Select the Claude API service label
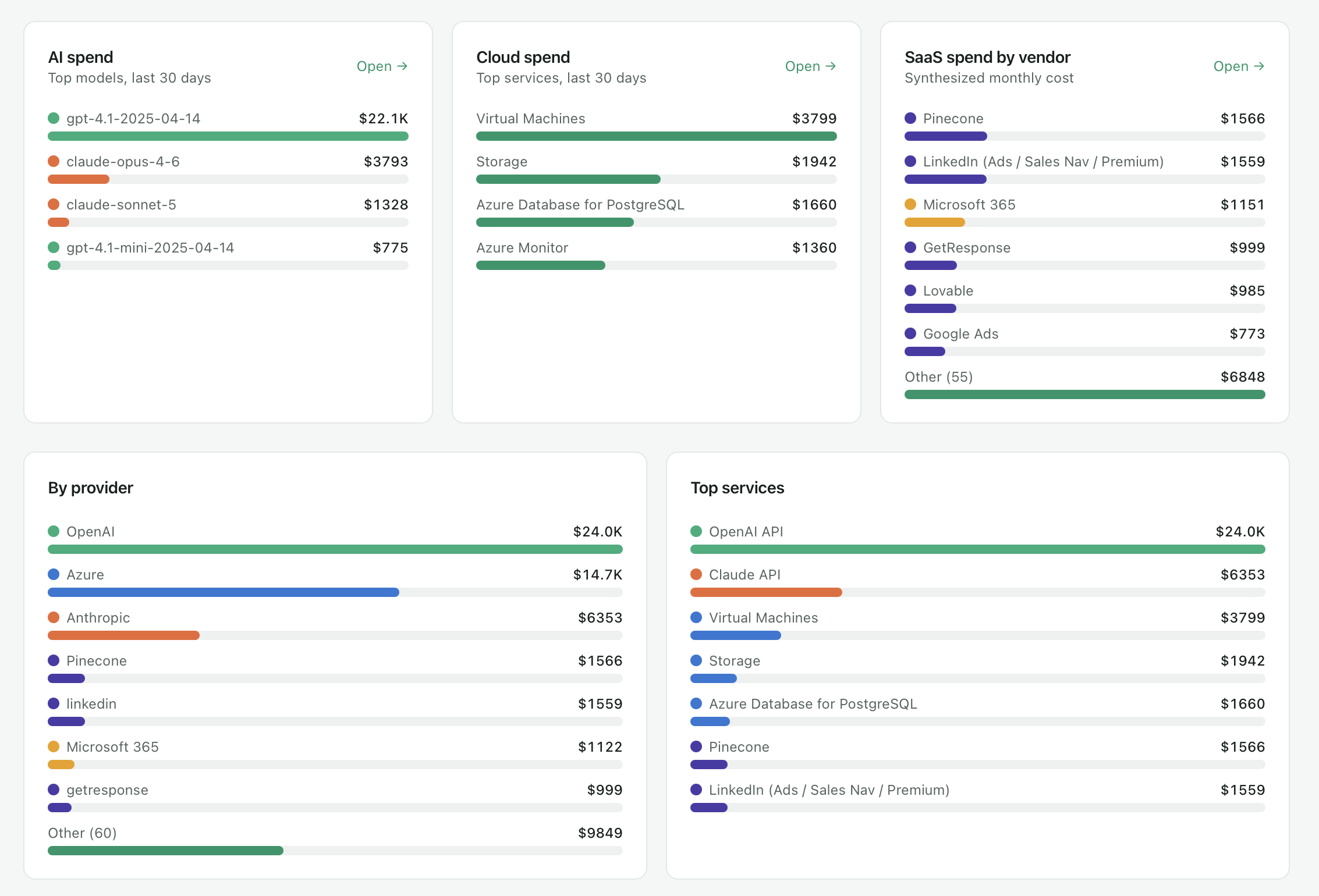The height and width of the screenshot is (896, 1319). 744,575
